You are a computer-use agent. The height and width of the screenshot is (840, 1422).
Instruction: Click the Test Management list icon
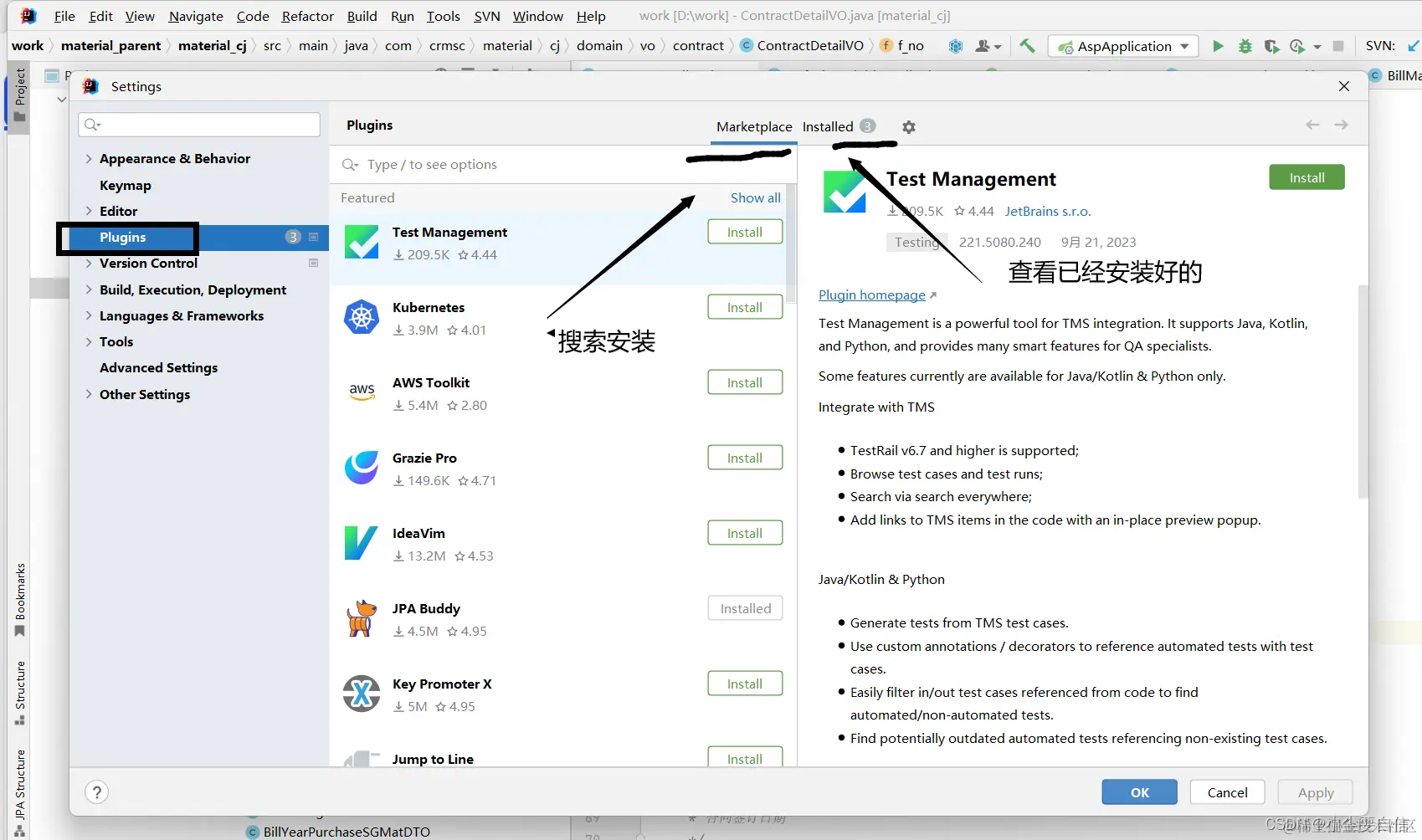click(362, 243)
